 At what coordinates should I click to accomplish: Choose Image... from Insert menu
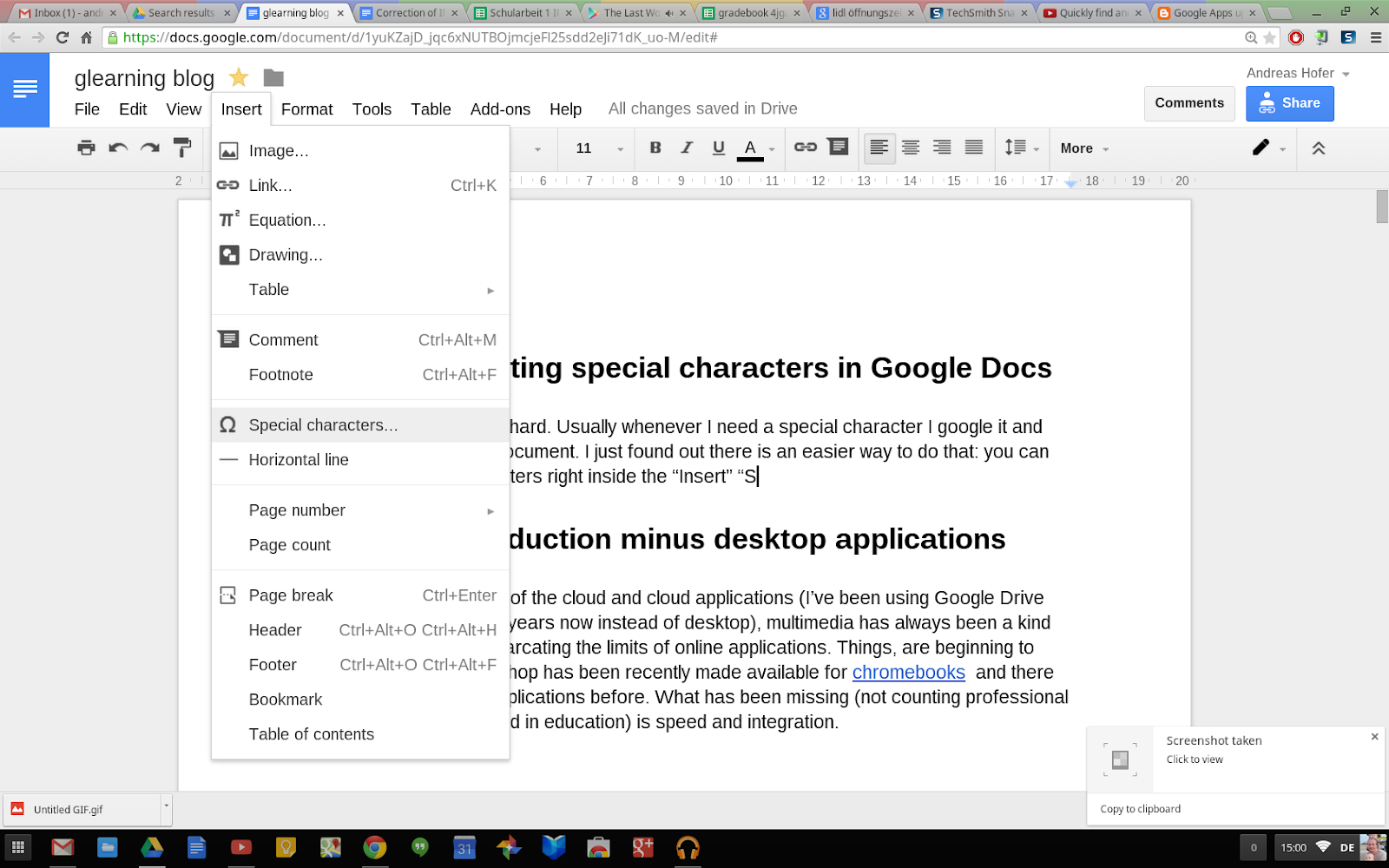pos(360,151)
